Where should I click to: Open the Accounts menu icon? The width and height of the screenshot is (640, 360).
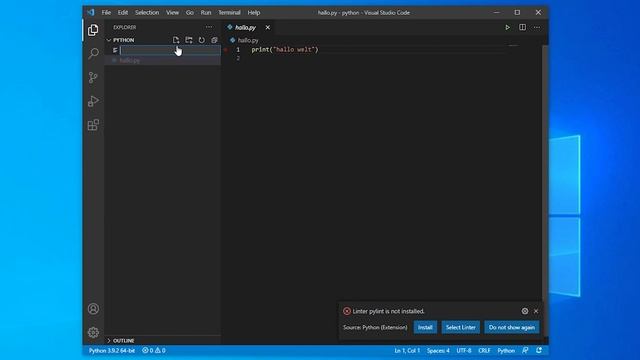(x=93, y=309)
